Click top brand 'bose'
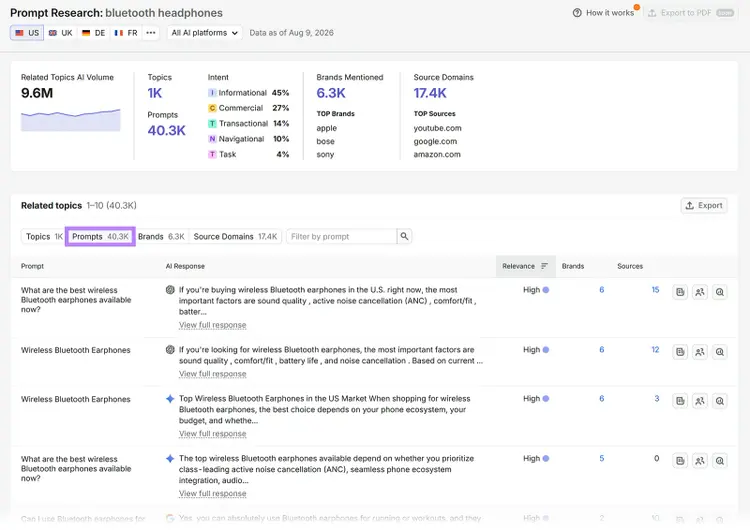The height and width of the screenshot is (530, 750). coord(325,142)
